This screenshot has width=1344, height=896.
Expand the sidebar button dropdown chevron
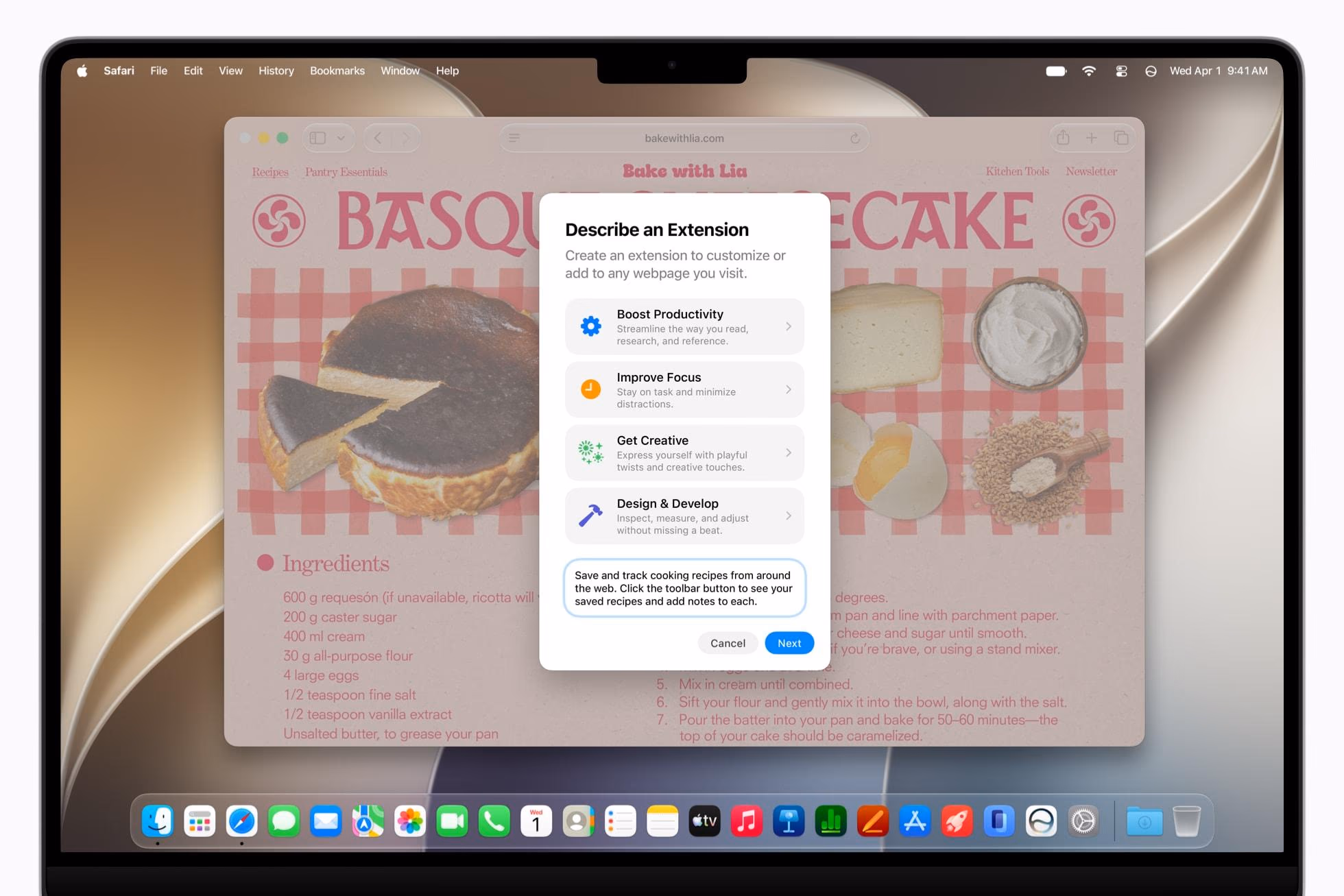pos(341,138)
